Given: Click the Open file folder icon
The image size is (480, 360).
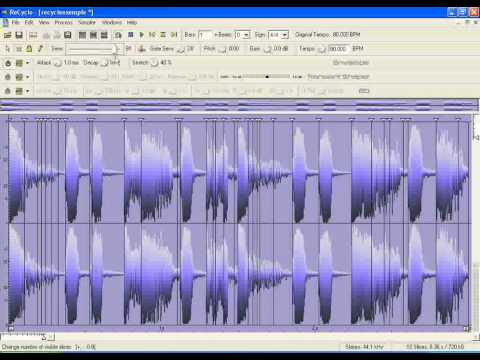Looking at the screenshot, I should pos(7,35).
